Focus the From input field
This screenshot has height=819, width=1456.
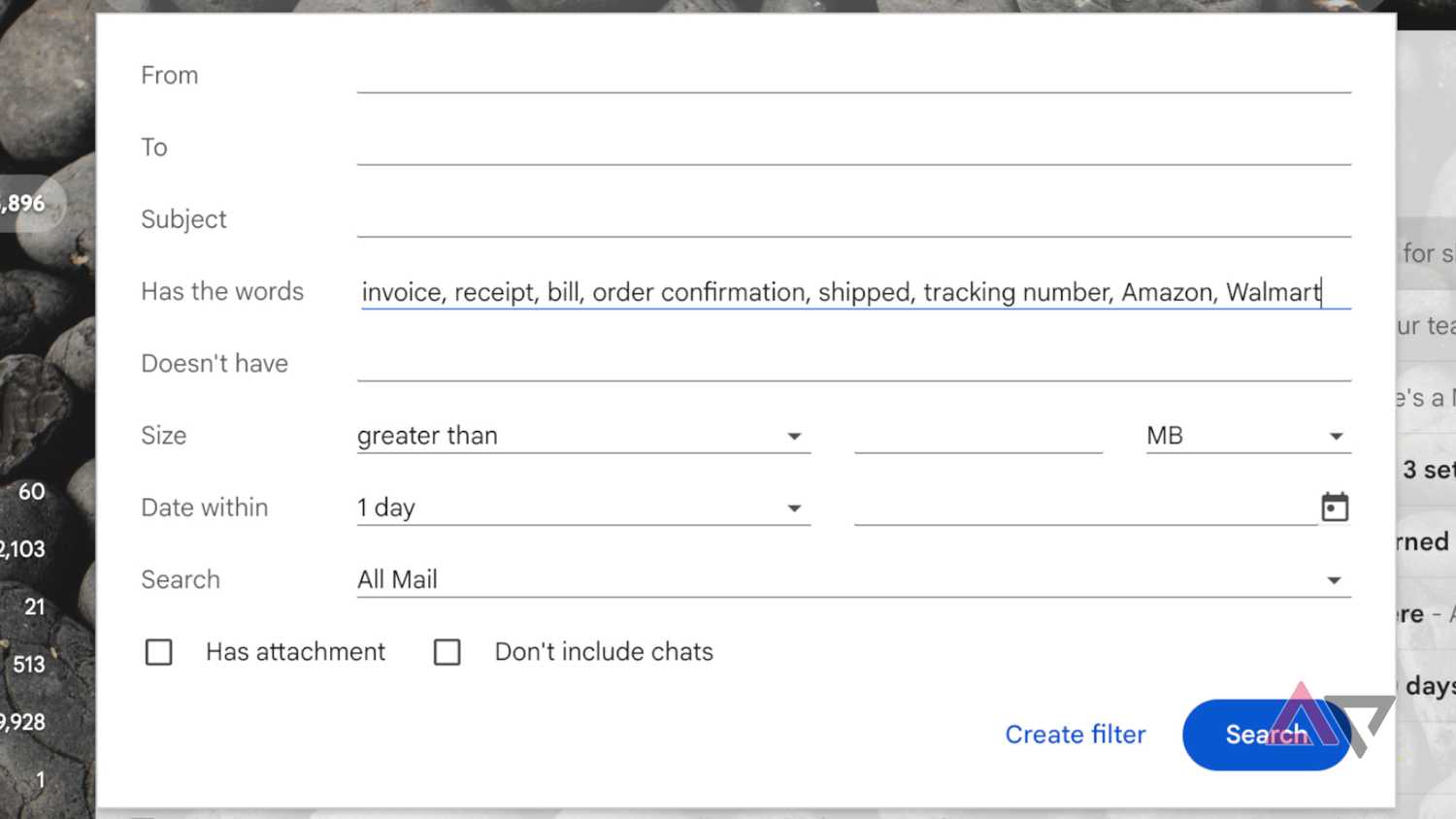(x=854, y=75)
